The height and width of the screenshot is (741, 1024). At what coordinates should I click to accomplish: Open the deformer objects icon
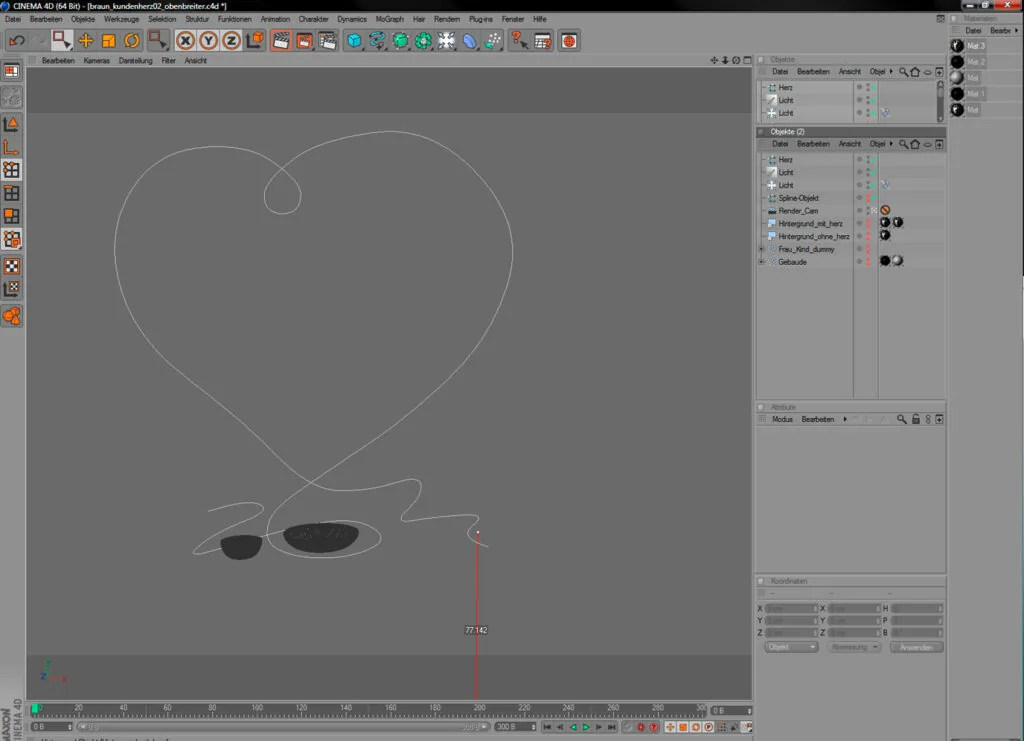470,41
